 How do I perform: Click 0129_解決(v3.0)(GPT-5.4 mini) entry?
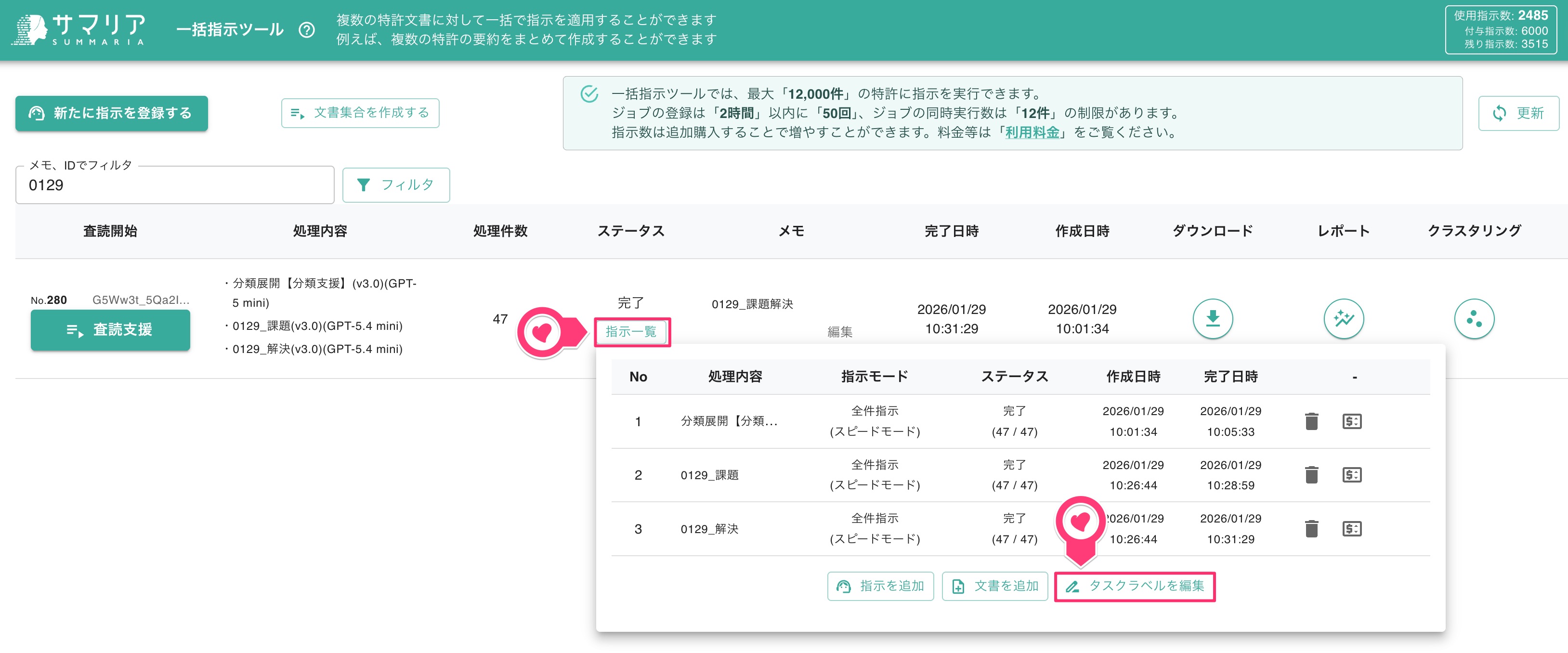[x=317, y=349]
